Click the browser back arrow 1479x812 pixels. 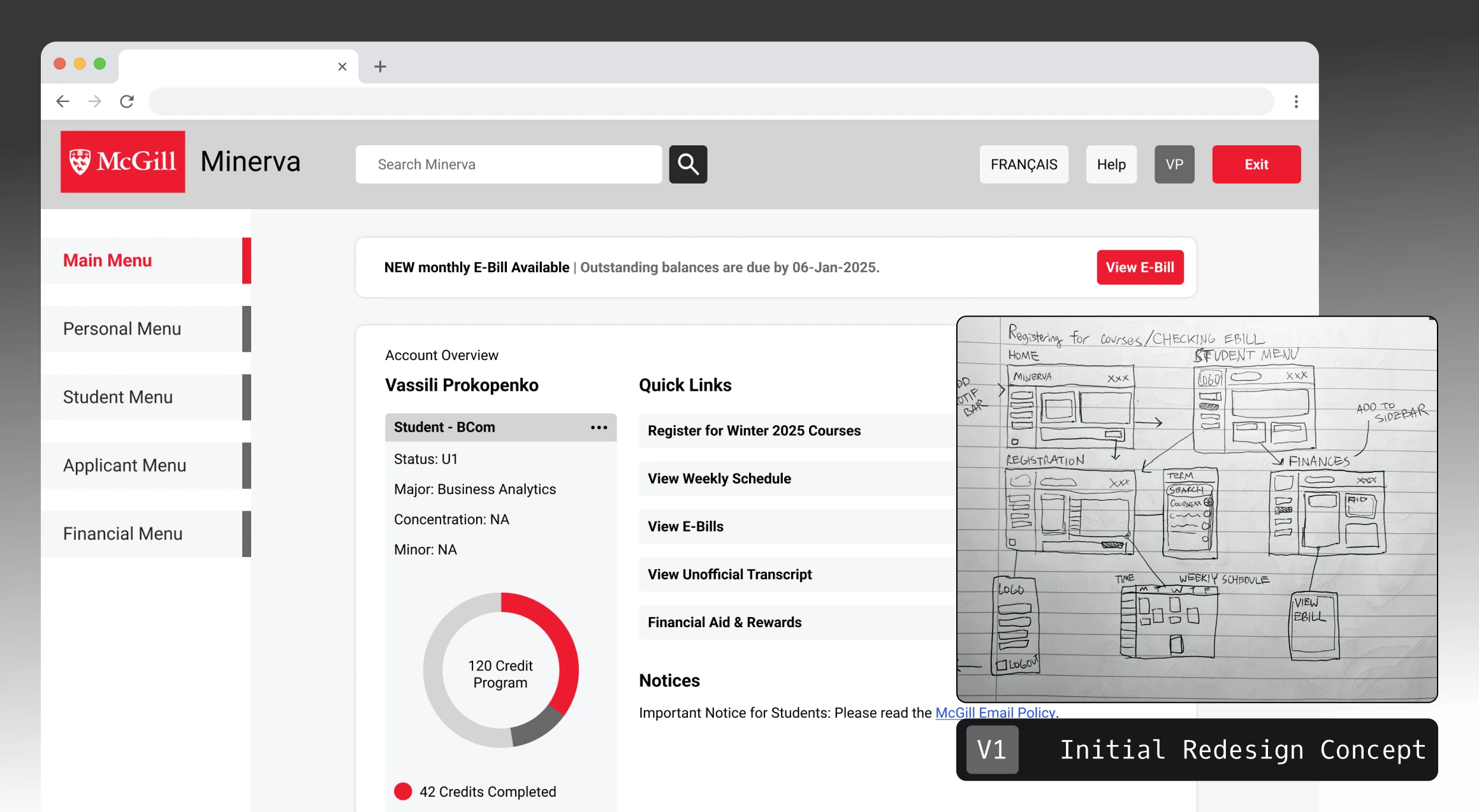[x=62, y=101]
